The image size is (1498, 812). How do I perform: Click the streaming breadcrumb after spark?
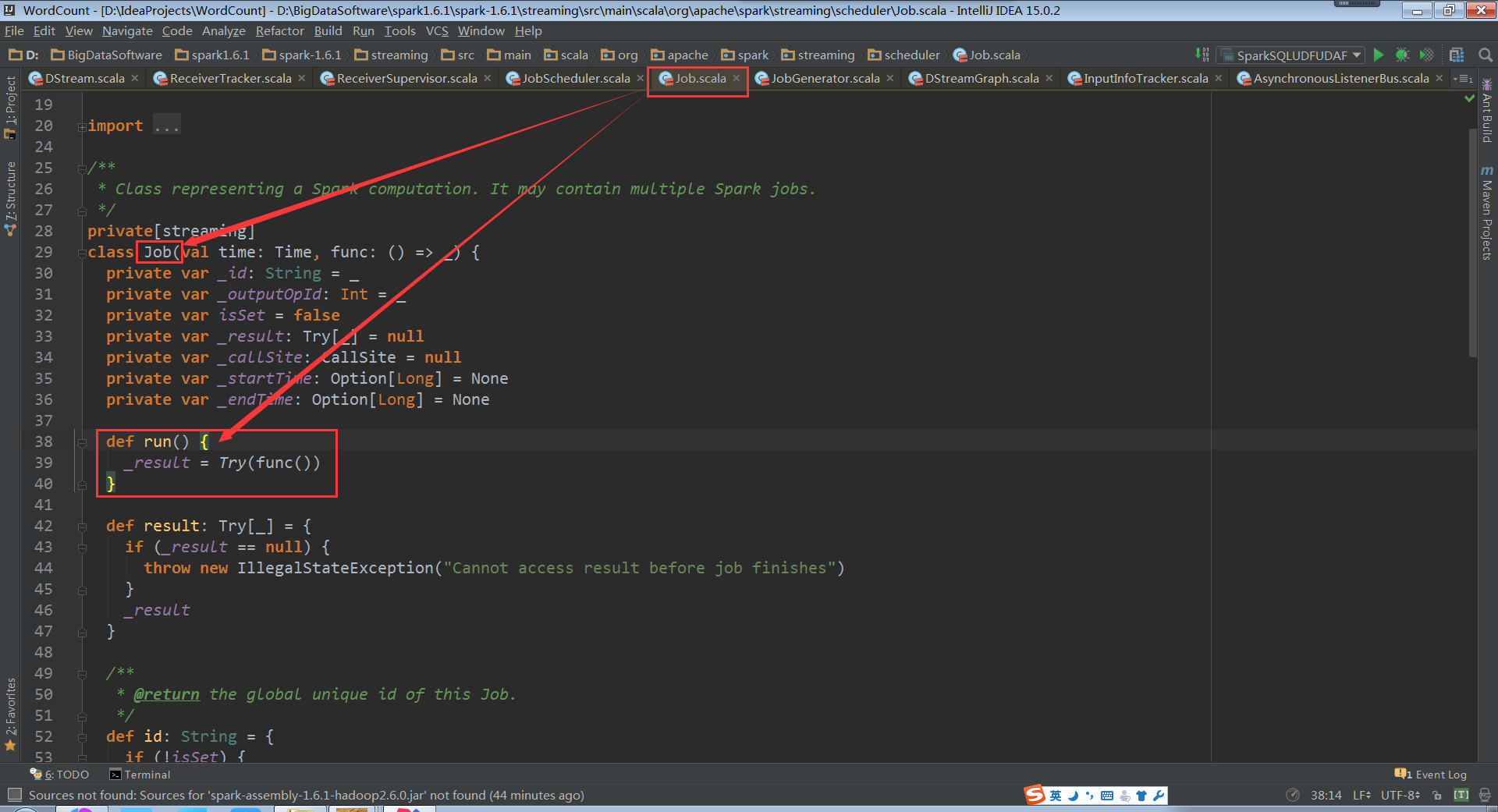point(818,55)
